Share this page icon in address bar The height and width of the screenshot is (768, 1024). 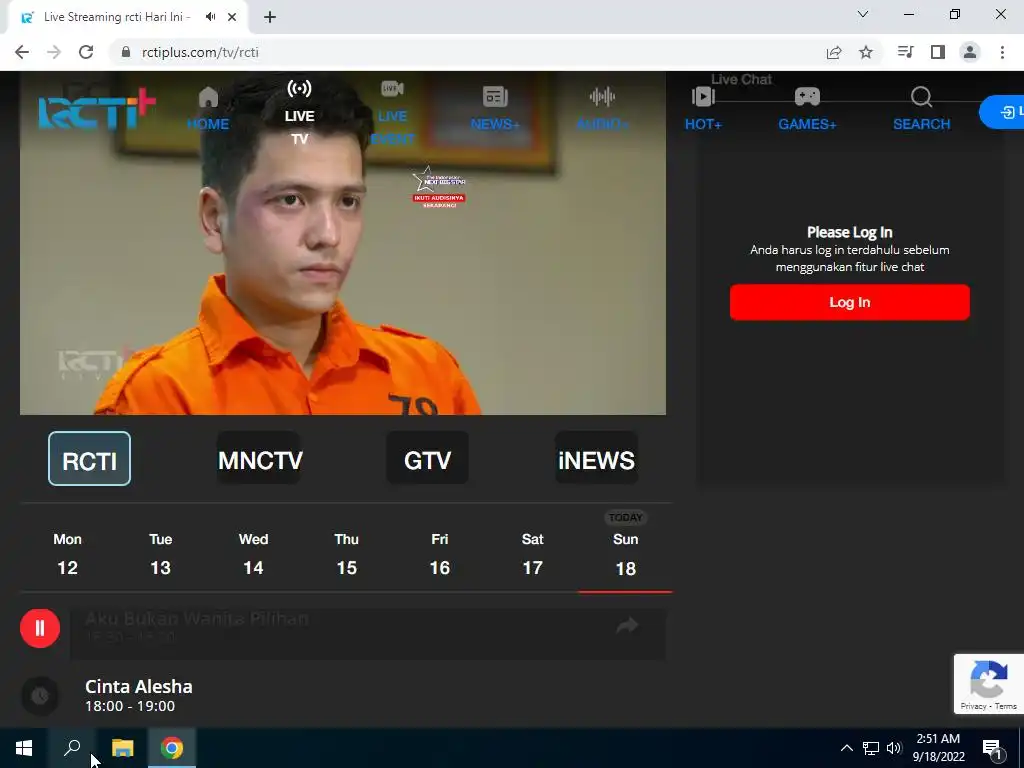point(834,52)
